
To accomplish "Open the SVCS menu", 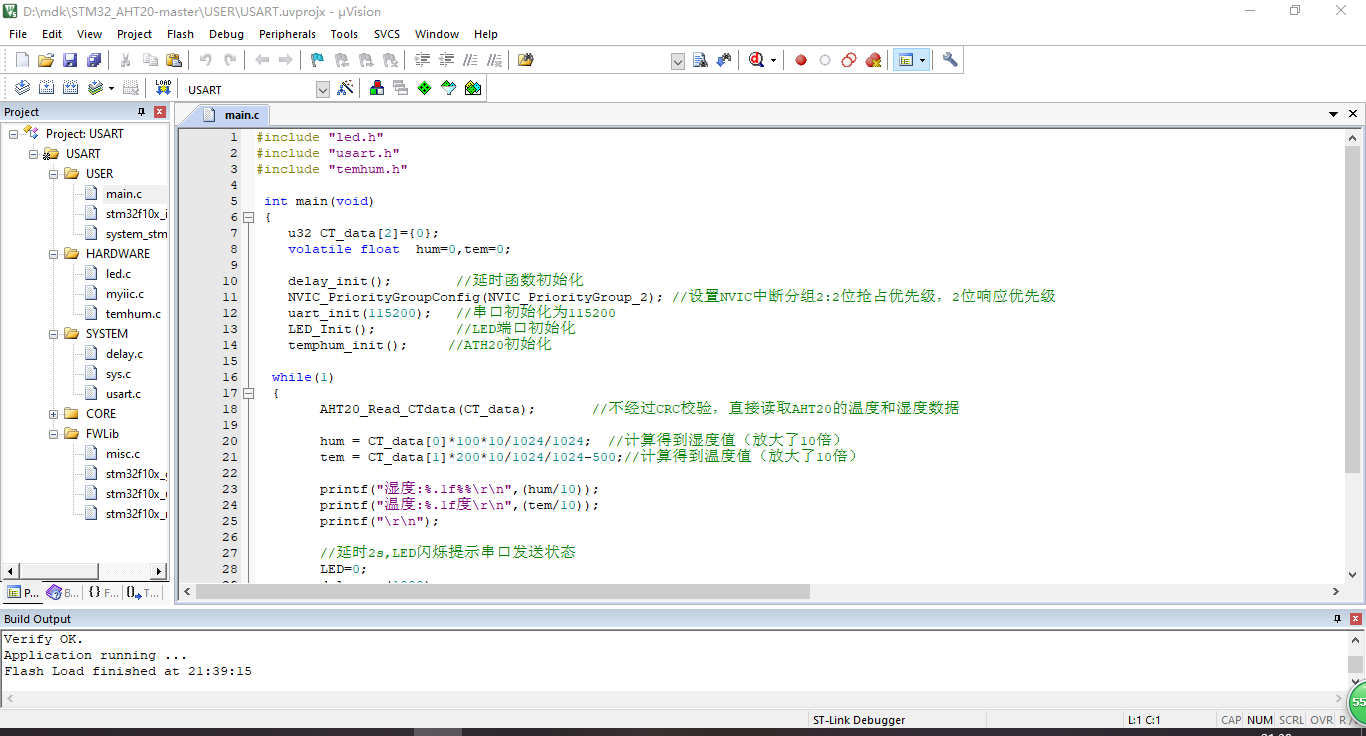I will point(387,34).
